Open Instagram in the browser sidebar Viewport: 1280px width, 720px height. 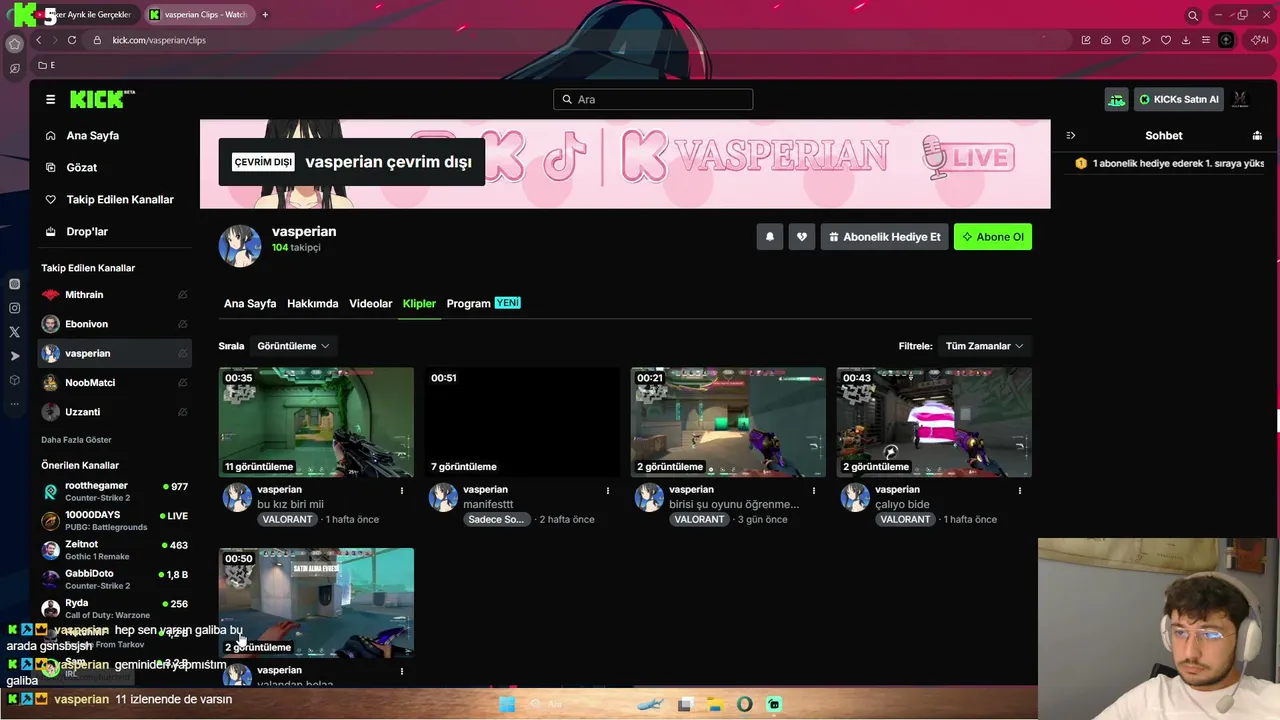(14, 308)
